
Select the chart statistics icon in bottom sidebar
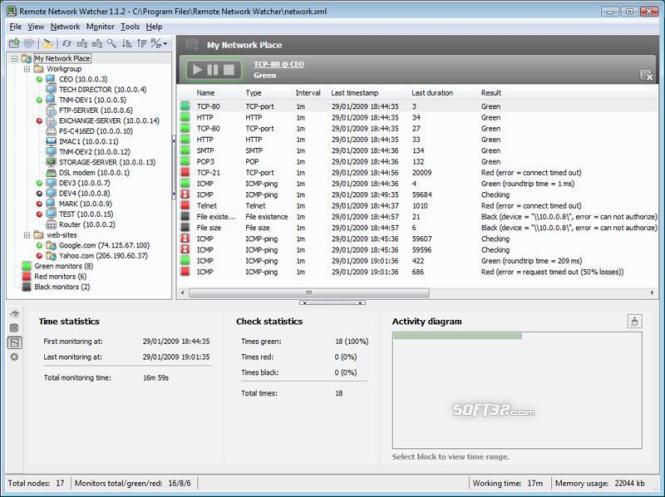(14, 342)
